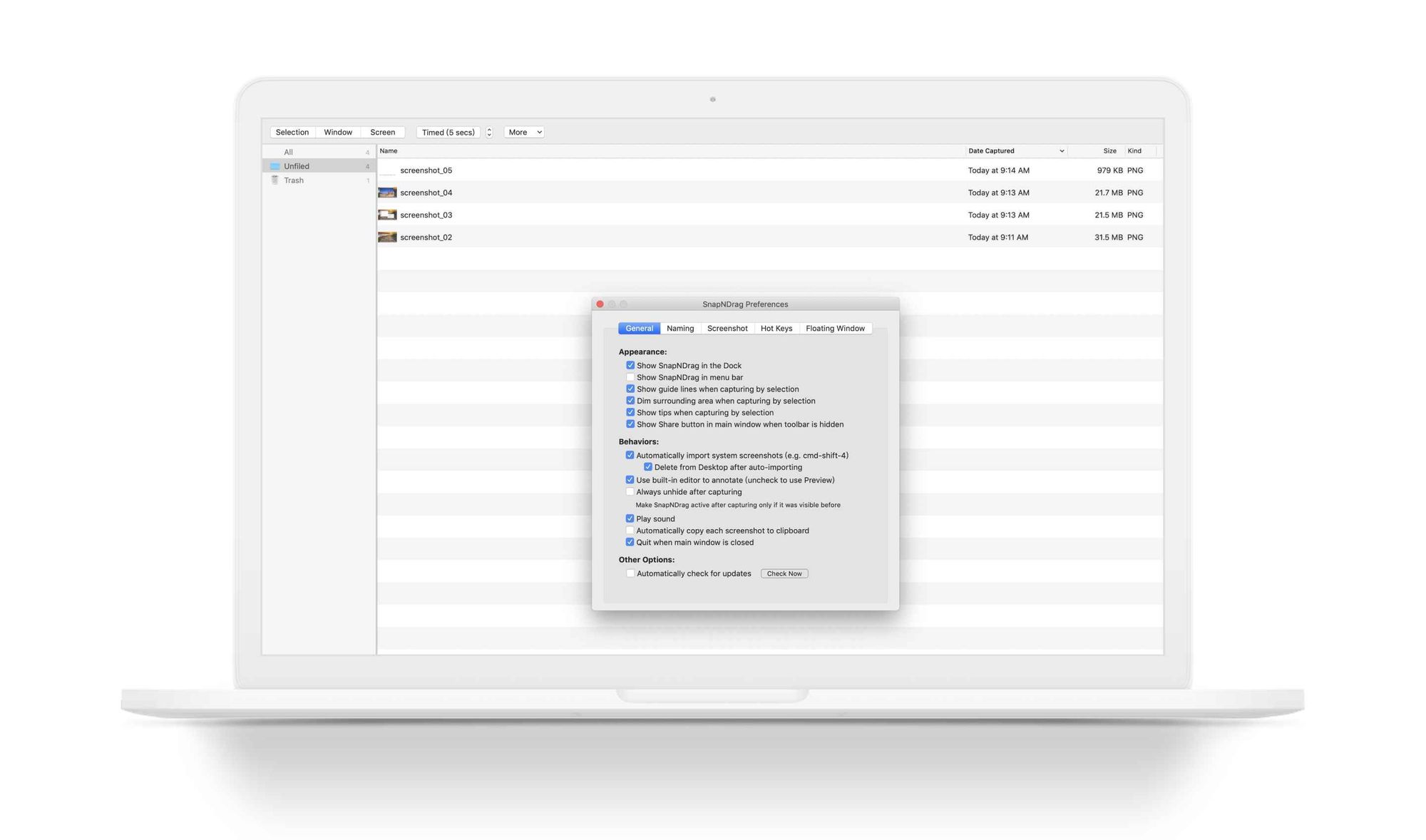Click the Trash item in sidebar

293,180
